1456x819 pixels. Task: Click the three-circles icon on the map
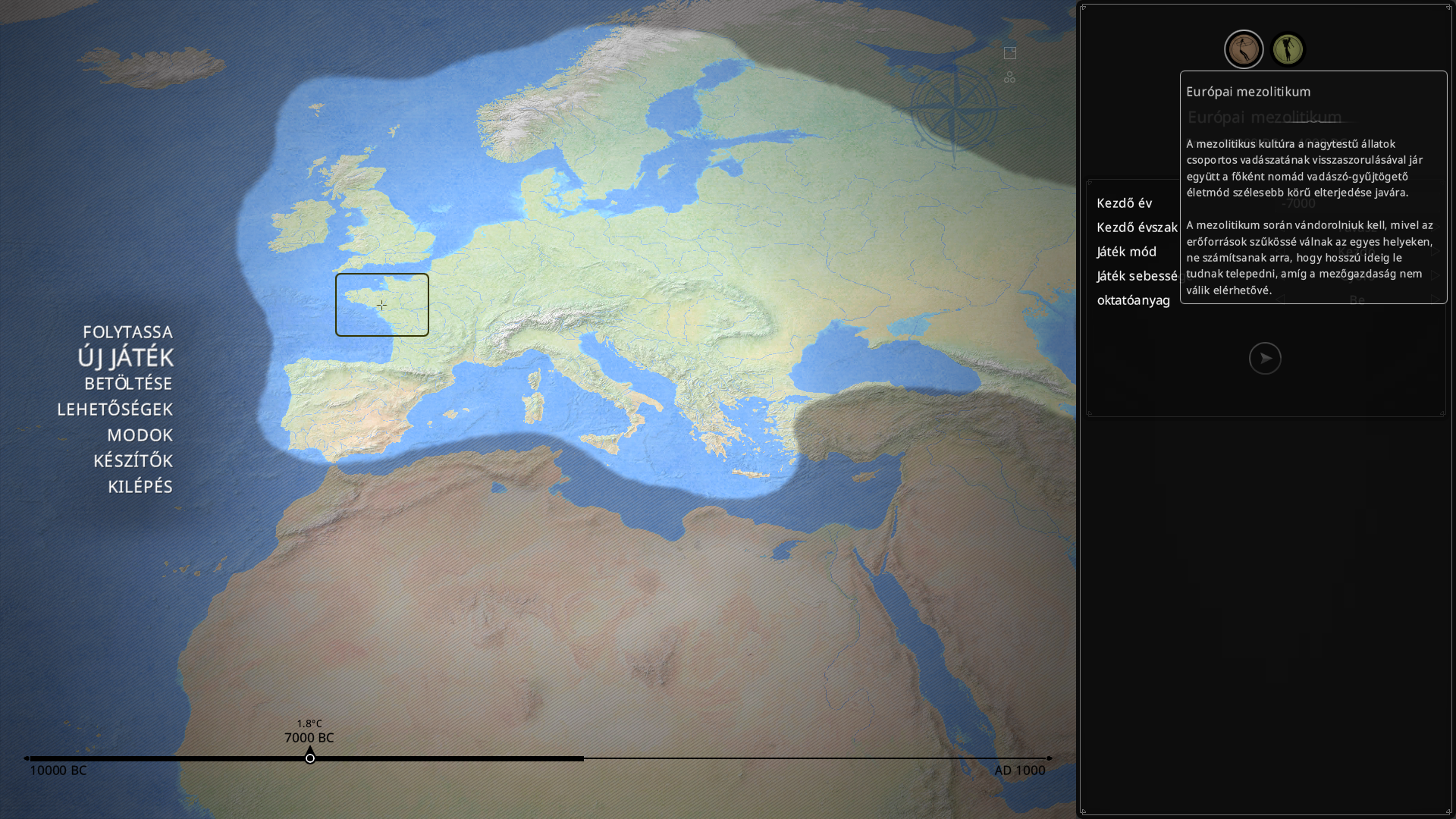pos(1009,77)
